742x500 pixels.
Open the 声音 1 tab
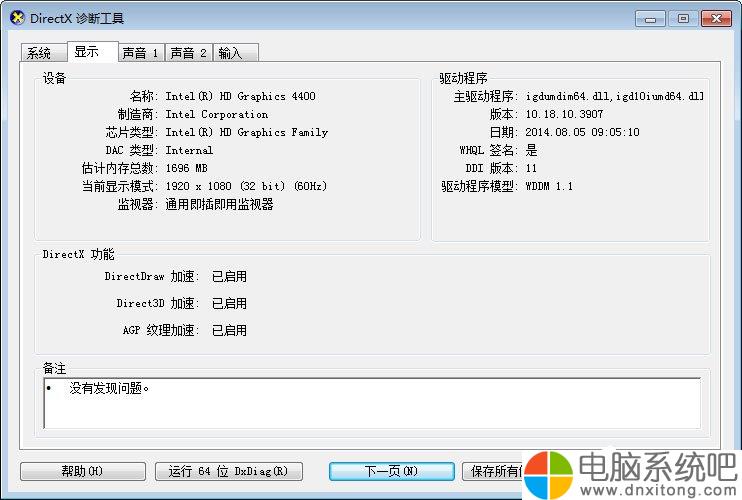141,53
